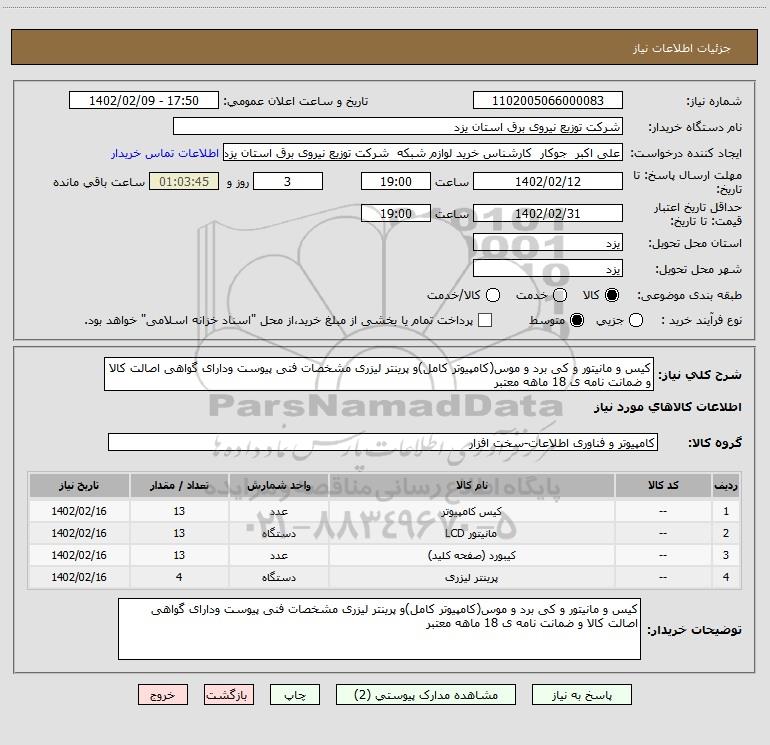
Task: Click the واحد شمارش column header
Action: tap(278, 485)
